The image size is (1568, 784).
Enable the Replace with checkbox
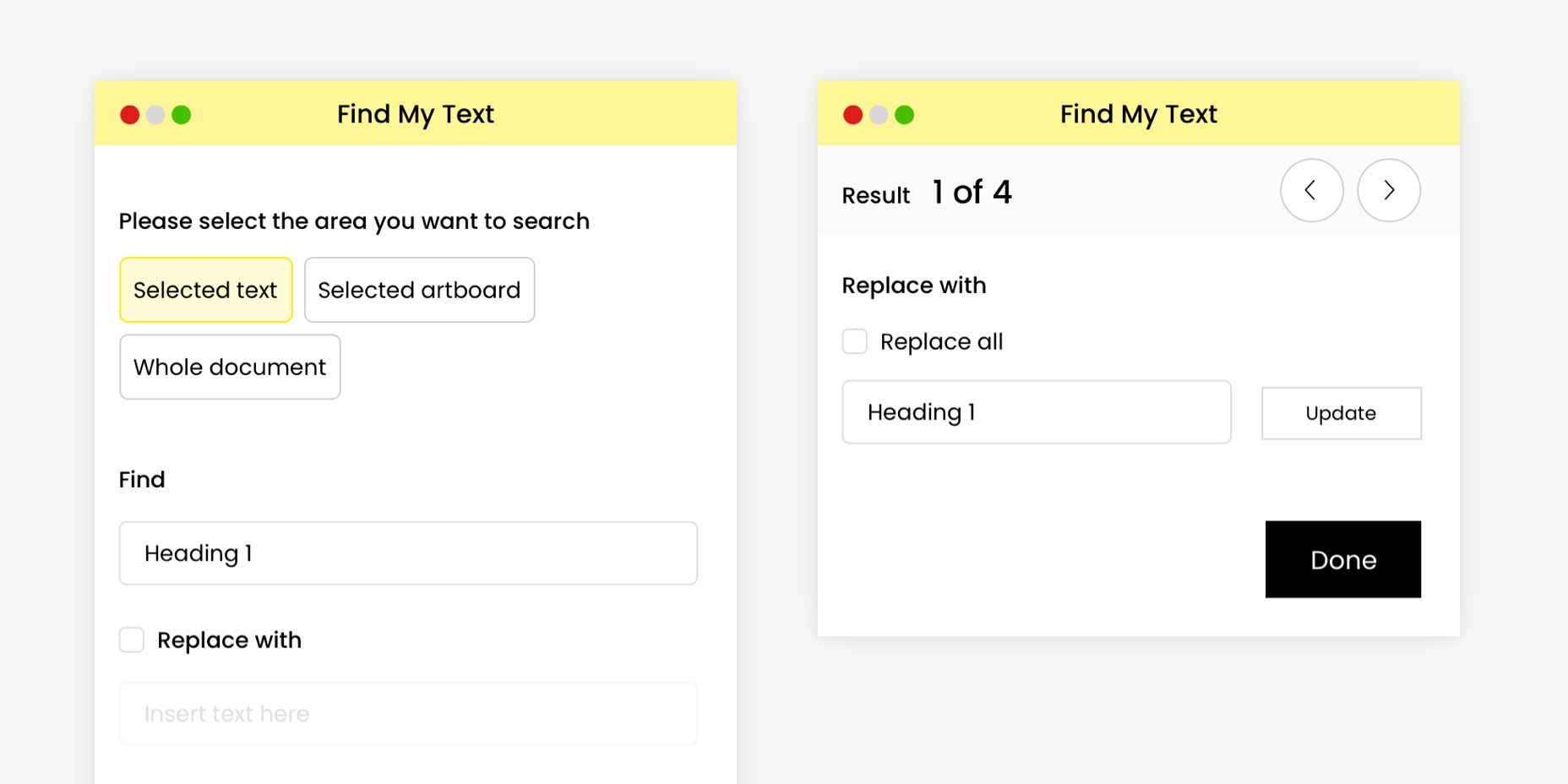(x=132, y=640)
